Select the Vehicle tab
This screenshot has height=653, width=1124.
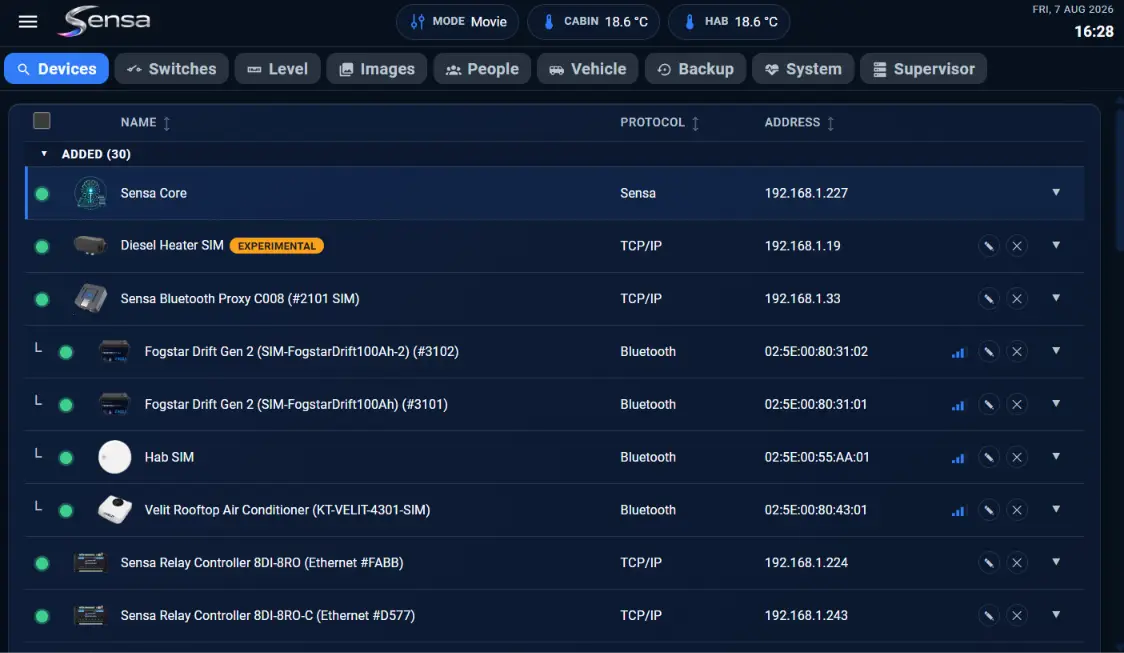pos(588,69)
